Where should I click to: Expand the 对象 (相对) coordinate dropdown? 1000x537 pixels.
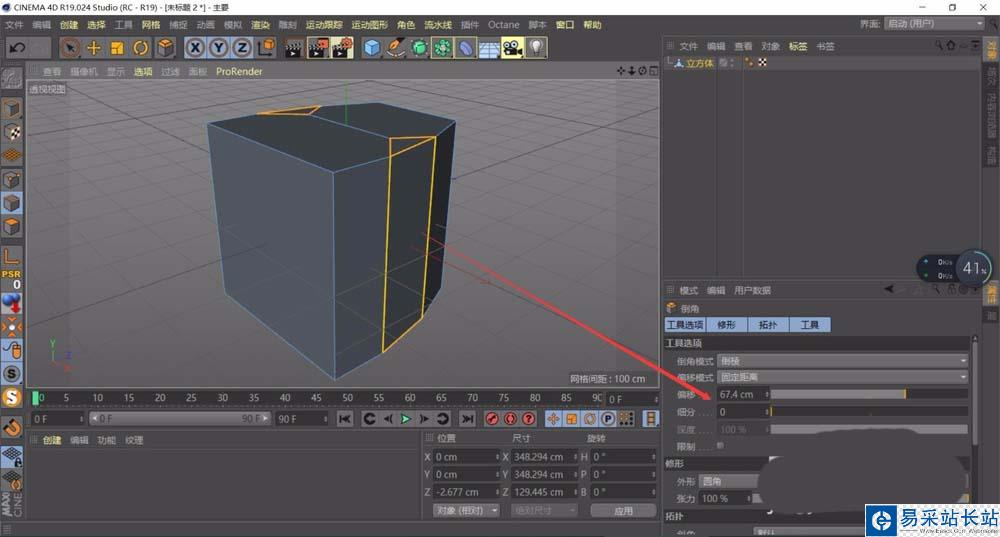465,510
